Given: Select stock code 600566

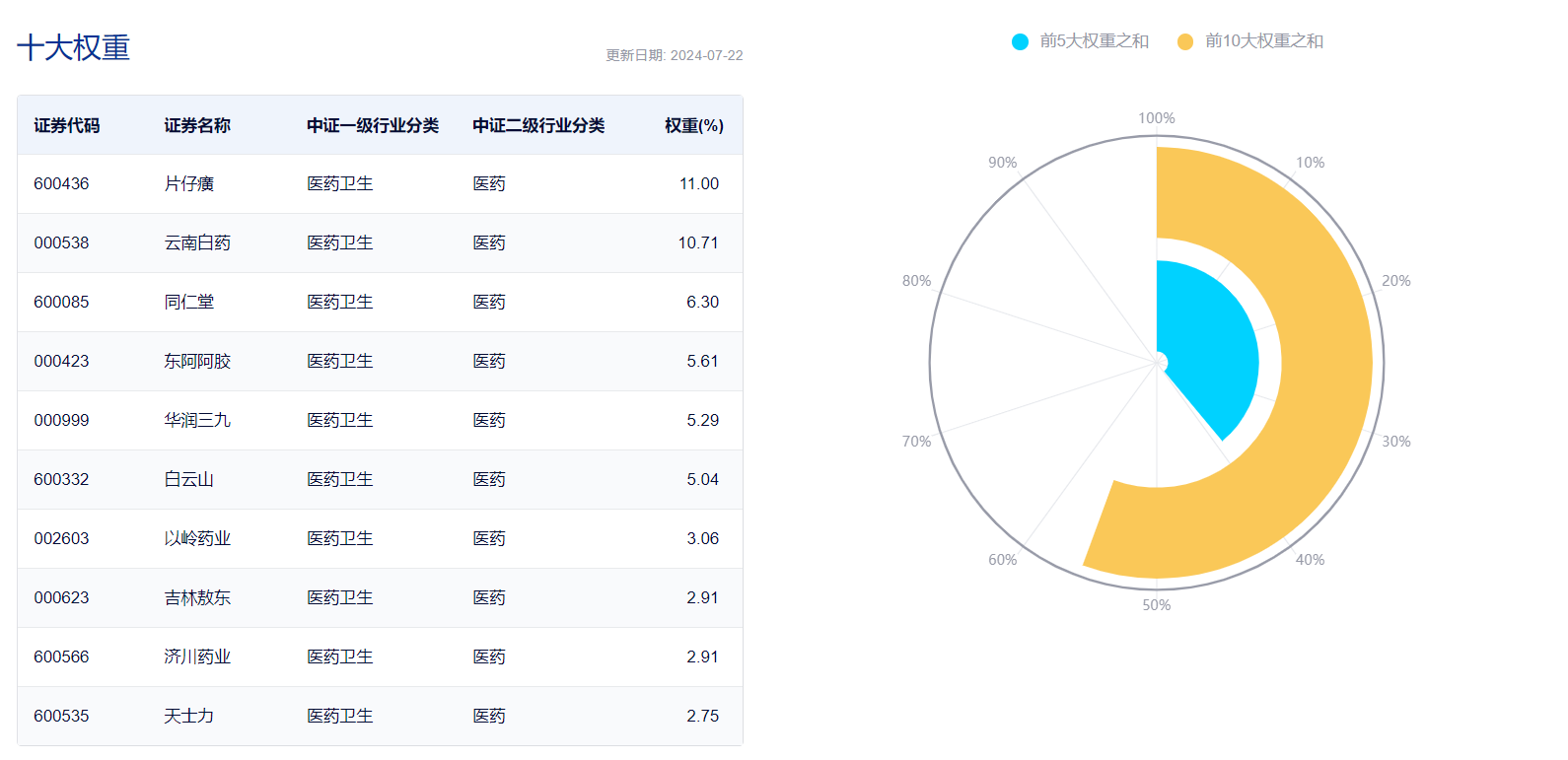Looking at the screenshot, I should coord(61,656).
